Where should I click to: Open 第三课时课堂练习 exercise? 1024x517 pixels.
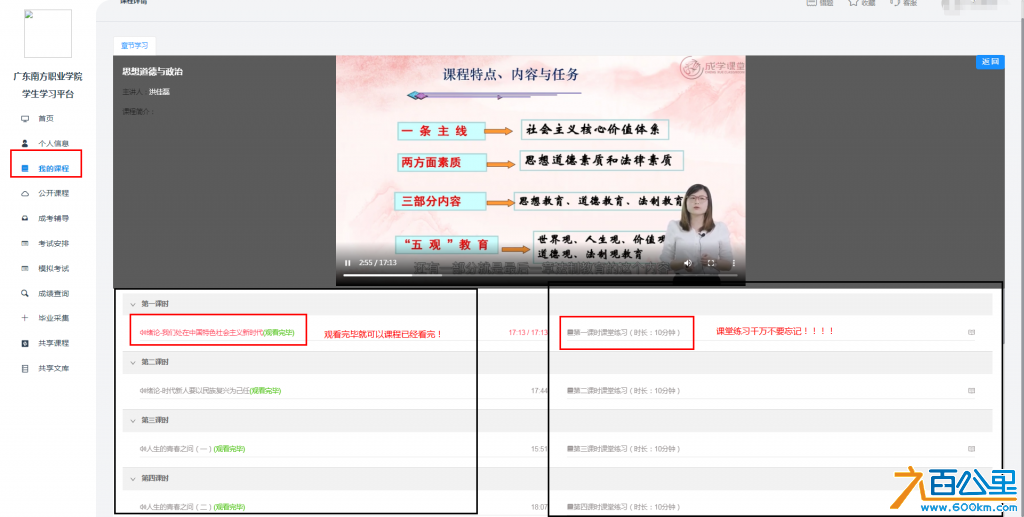click(x=624, y=448)
